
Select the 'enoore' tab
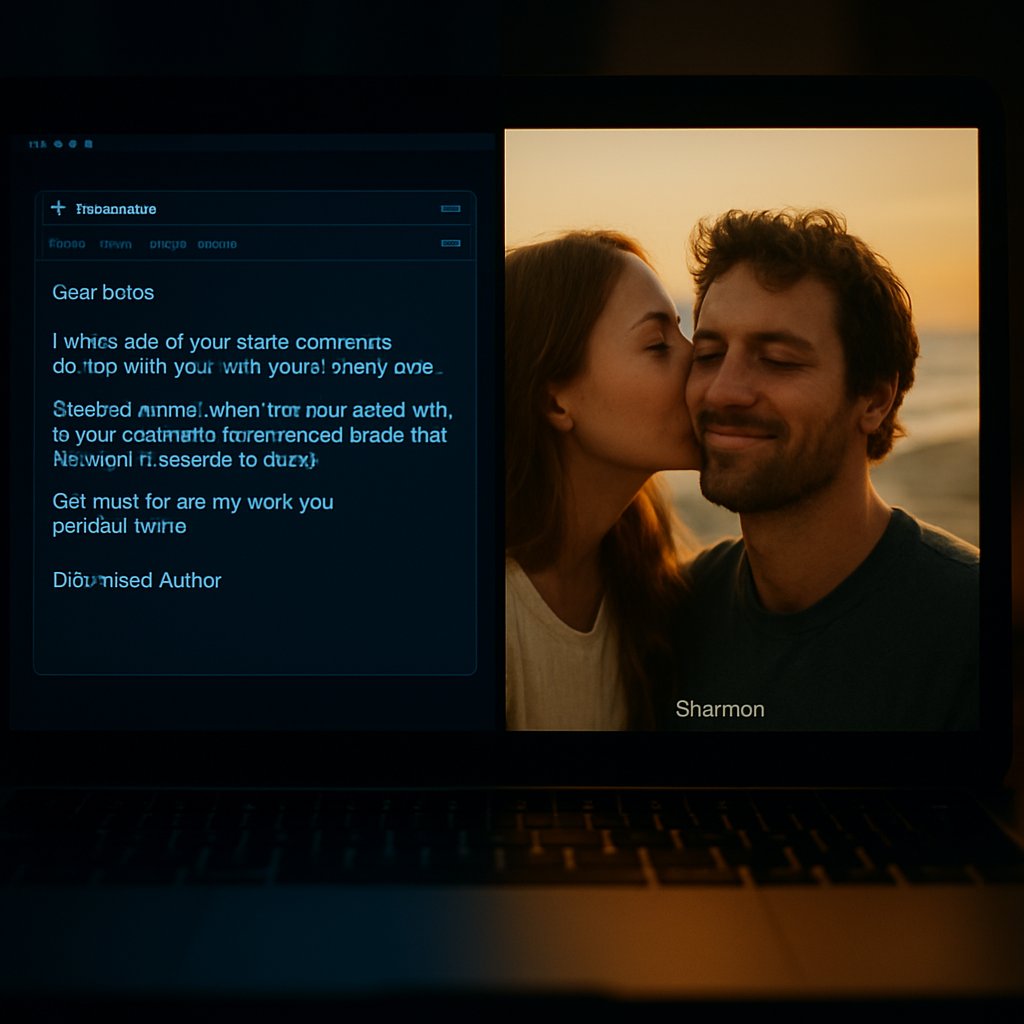pos(217,244)
